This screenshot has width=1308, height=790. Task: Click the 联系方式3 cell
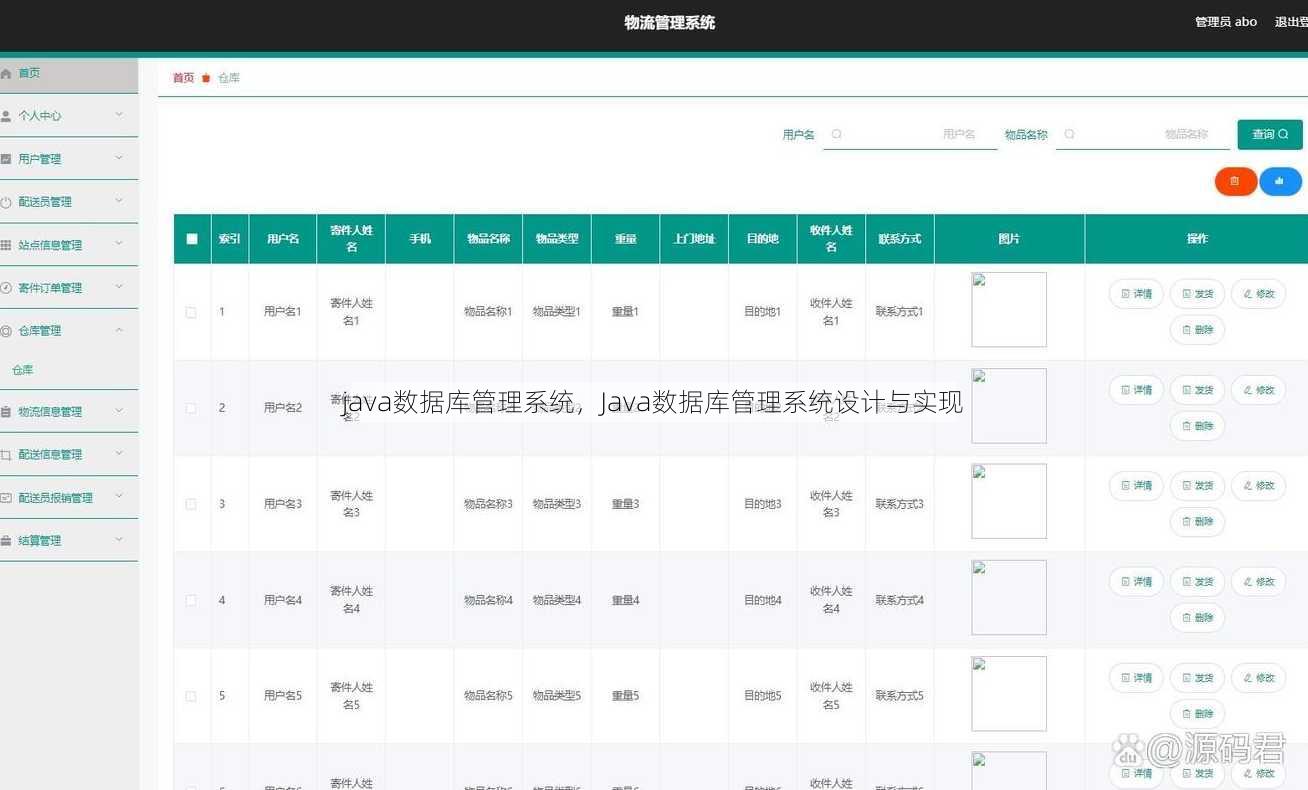900,504
